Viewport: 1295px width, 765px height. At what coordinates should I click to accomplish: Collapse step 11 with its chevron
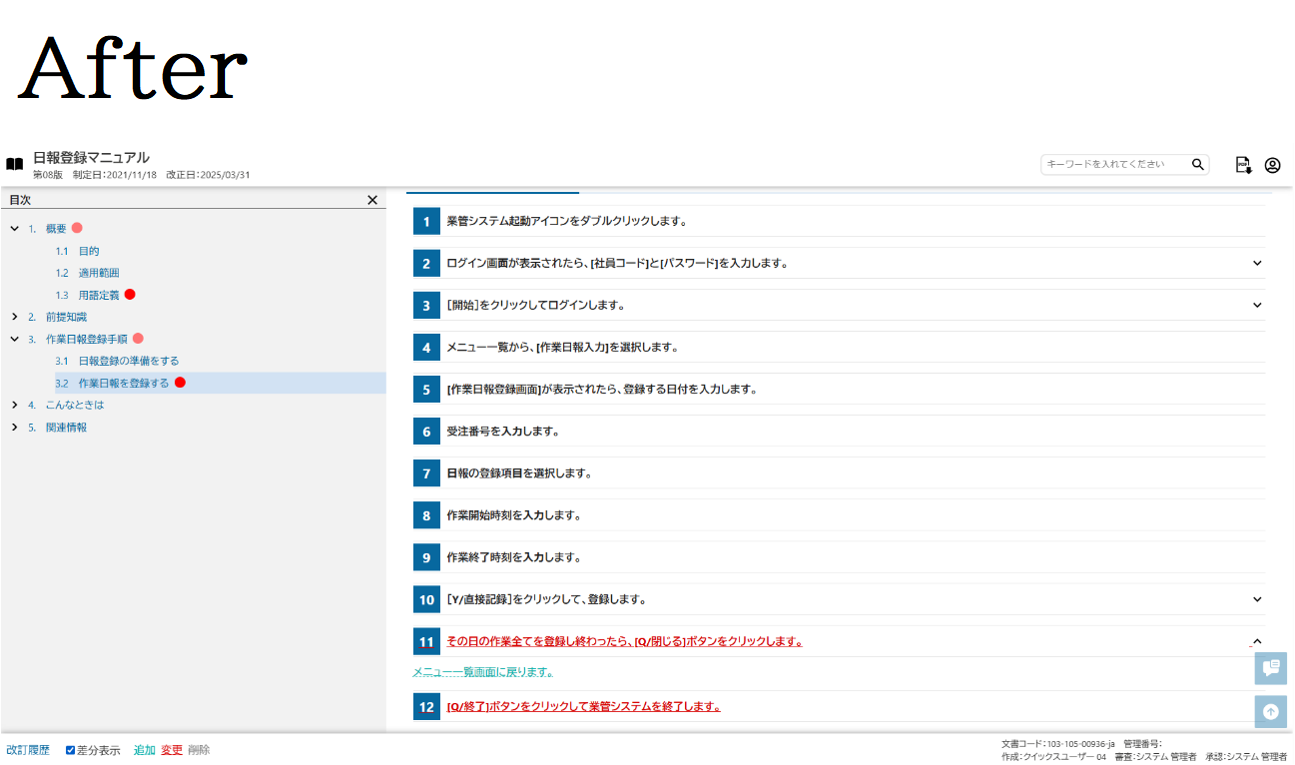coord(1257,641)
